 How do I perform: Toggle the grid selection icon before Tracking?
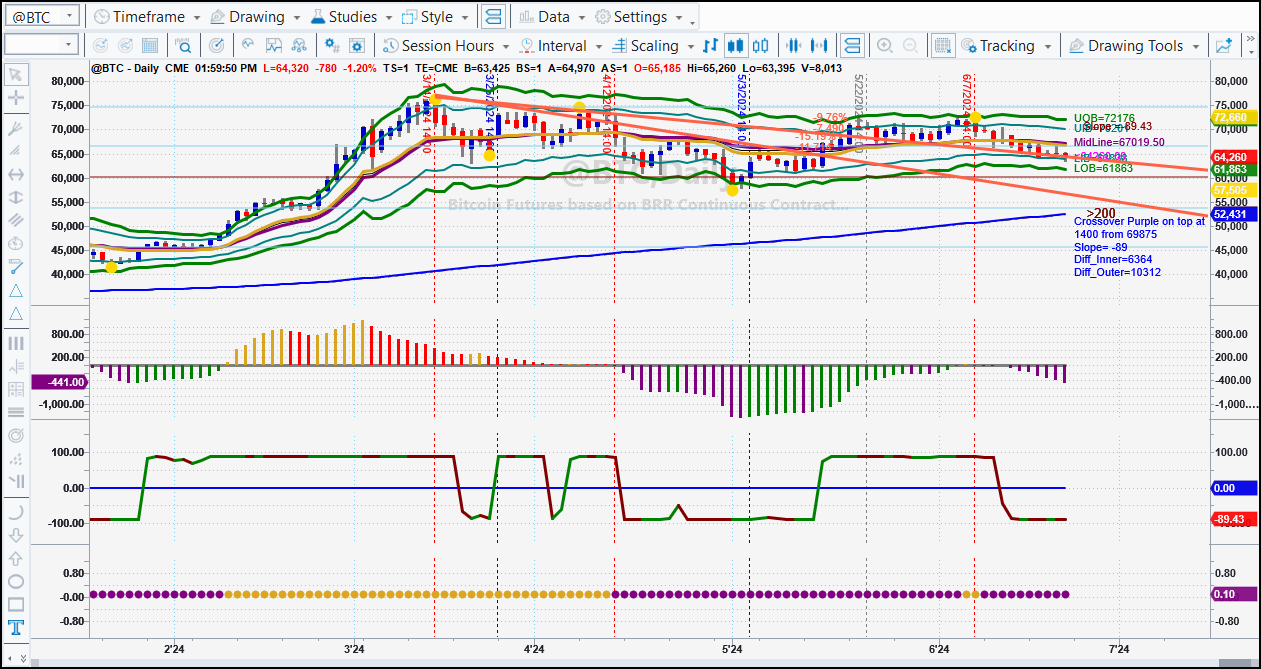click(x=942, y=45)
